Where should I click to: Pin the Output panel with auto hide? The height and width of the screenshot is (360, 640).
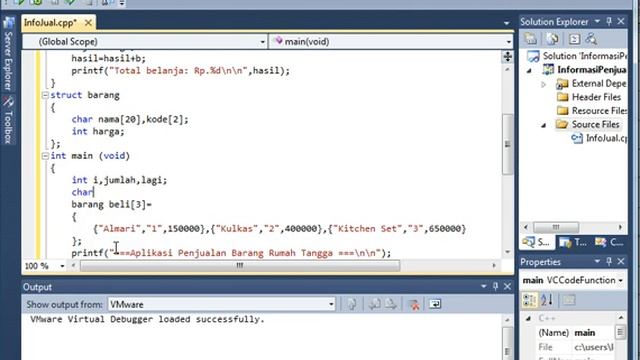point(496,287)
